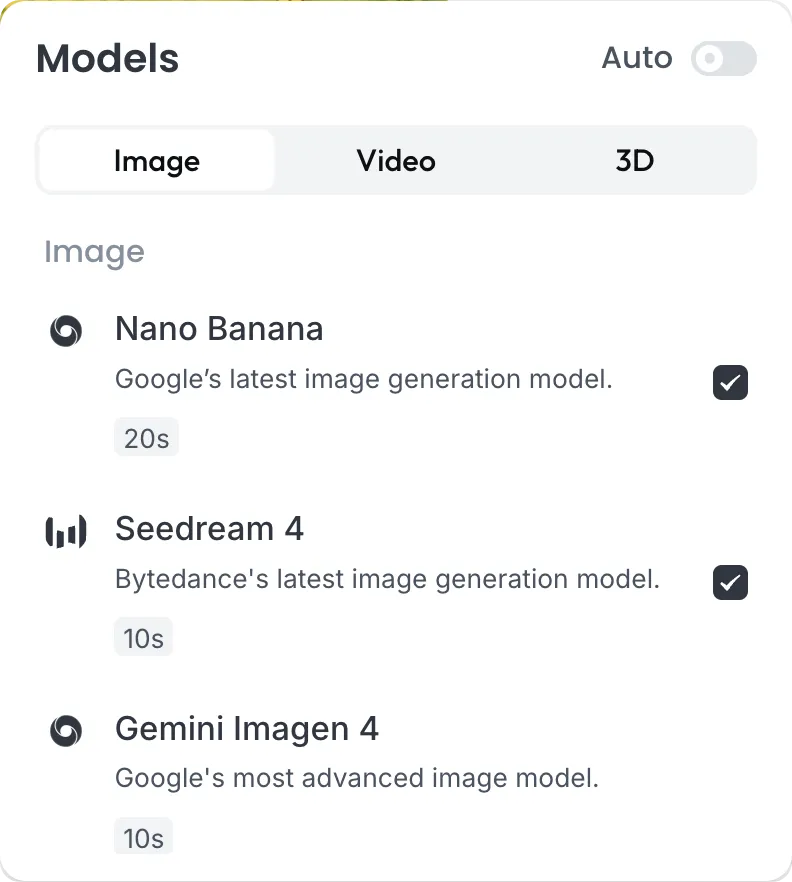Choose the Gemini Imagen 4 model title
The height and width of the screenshot is (882, 792).
click(x=246, y=729)
